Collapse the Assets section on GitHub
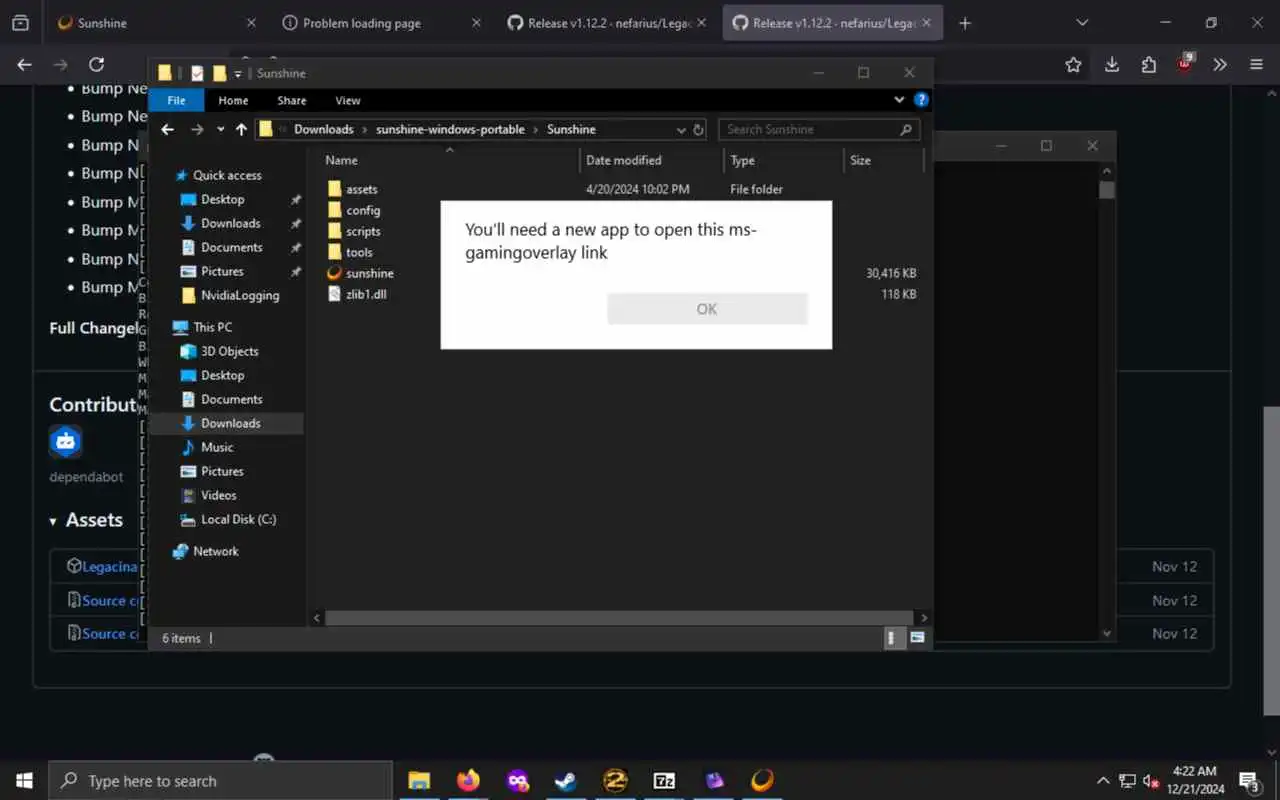 tap(86, 520)
